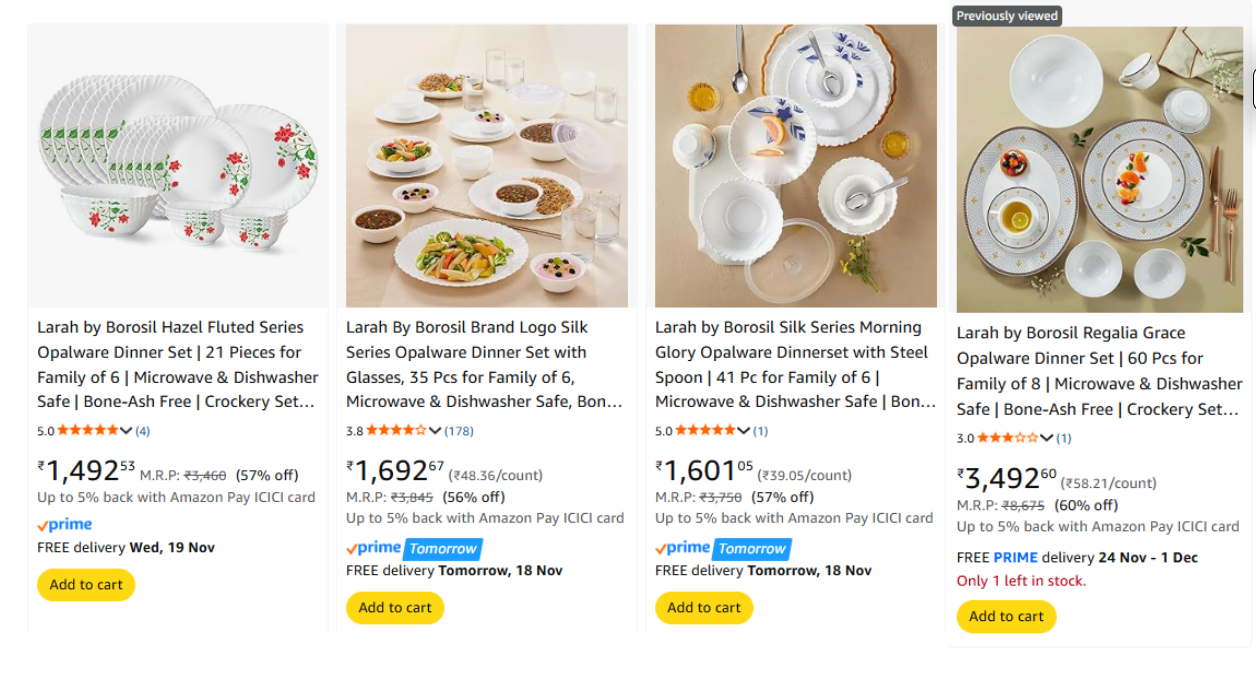The width and height of the screenshot is (1256, 676).
Task: Expand rating chevron for Regalia Grace set
Action: (x=1046, y=438)
